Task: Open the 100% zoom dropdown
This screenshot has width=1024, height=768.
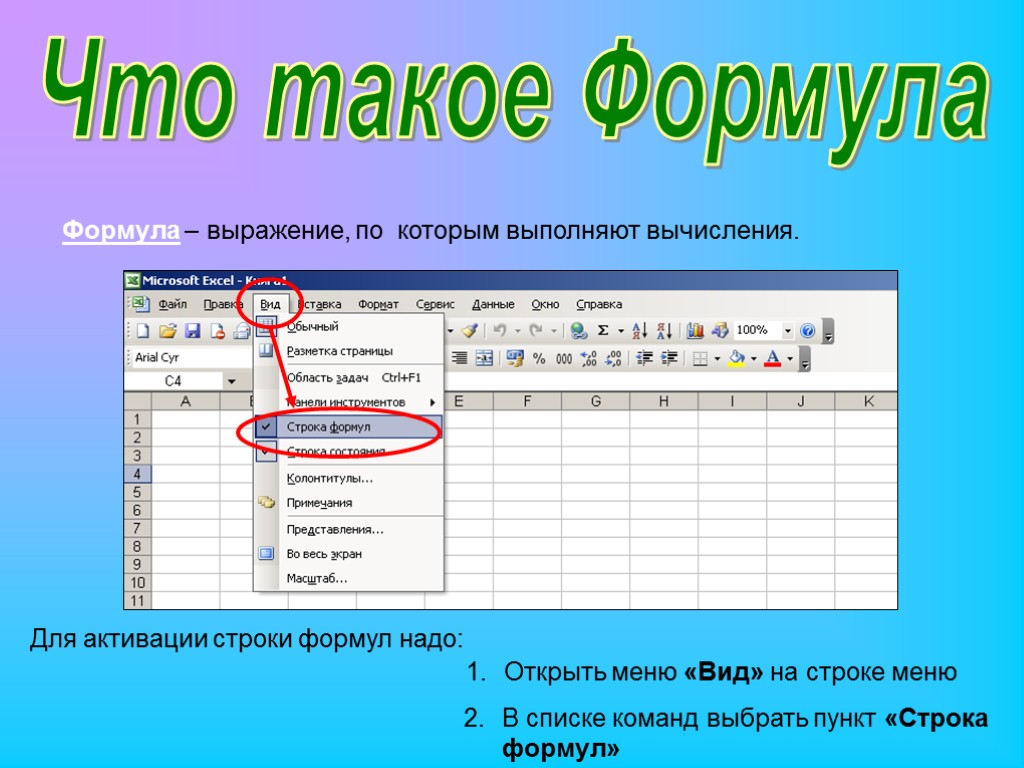Action: 788,330
